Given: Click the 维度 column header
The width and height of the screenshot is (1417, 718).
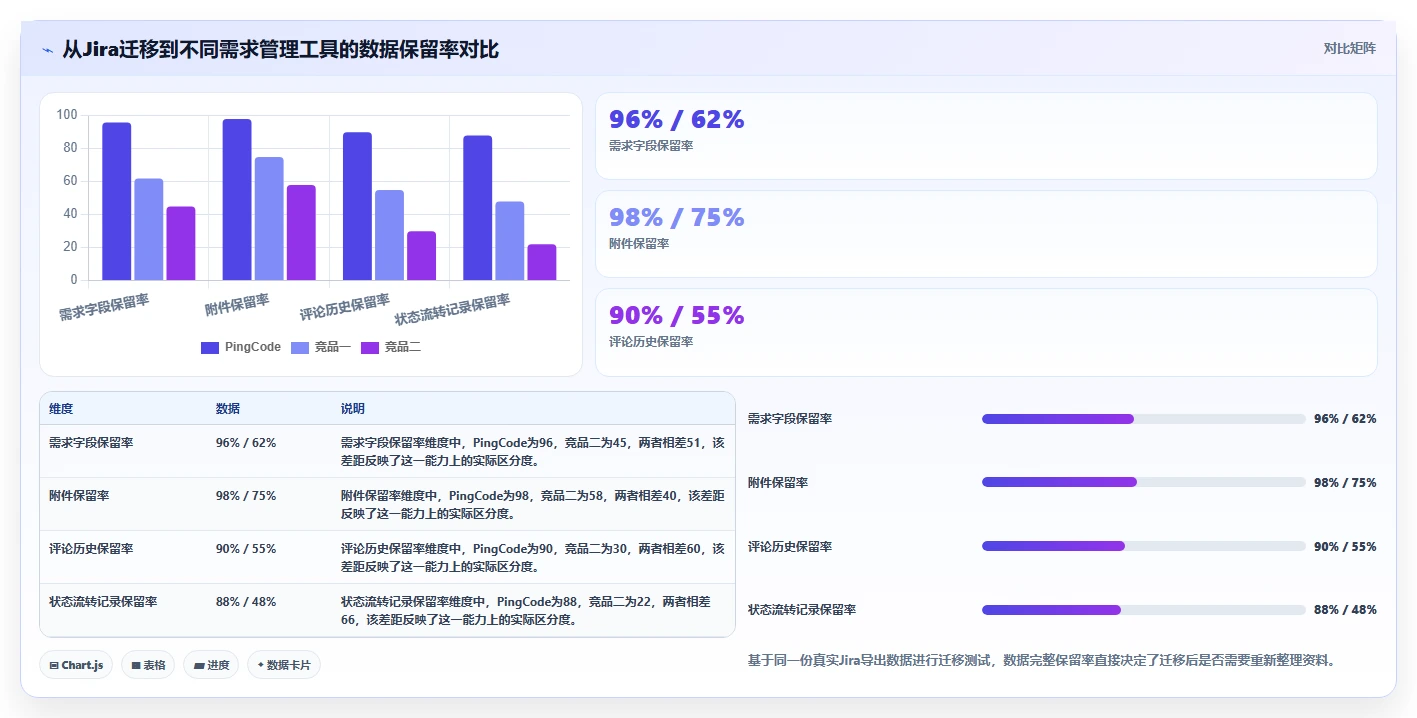Looking at the screenshot, I should [x=61, y=409].
